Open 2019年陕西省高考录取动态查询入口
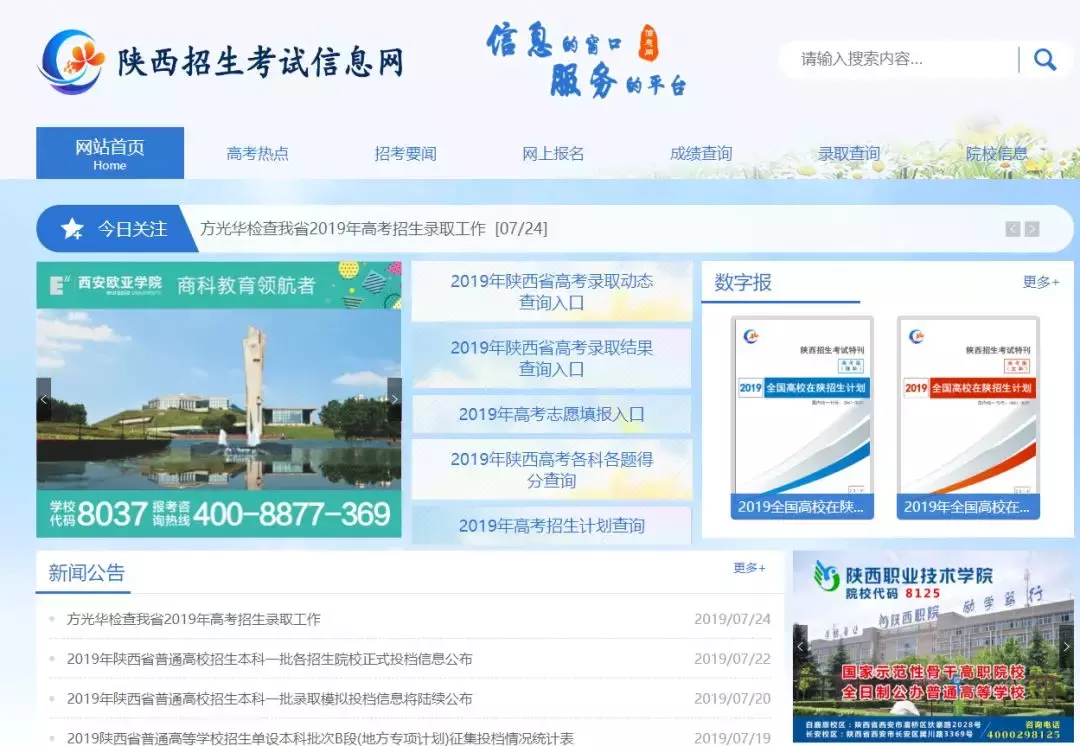This screenshot has height=746, width=1080. [552, 291]
